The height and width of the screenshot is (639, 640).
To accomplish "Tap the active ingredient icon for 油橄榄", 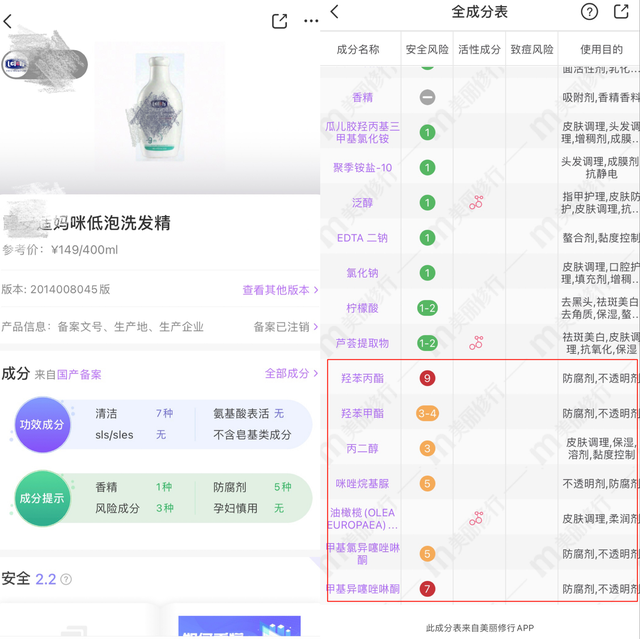I will 476,518.
